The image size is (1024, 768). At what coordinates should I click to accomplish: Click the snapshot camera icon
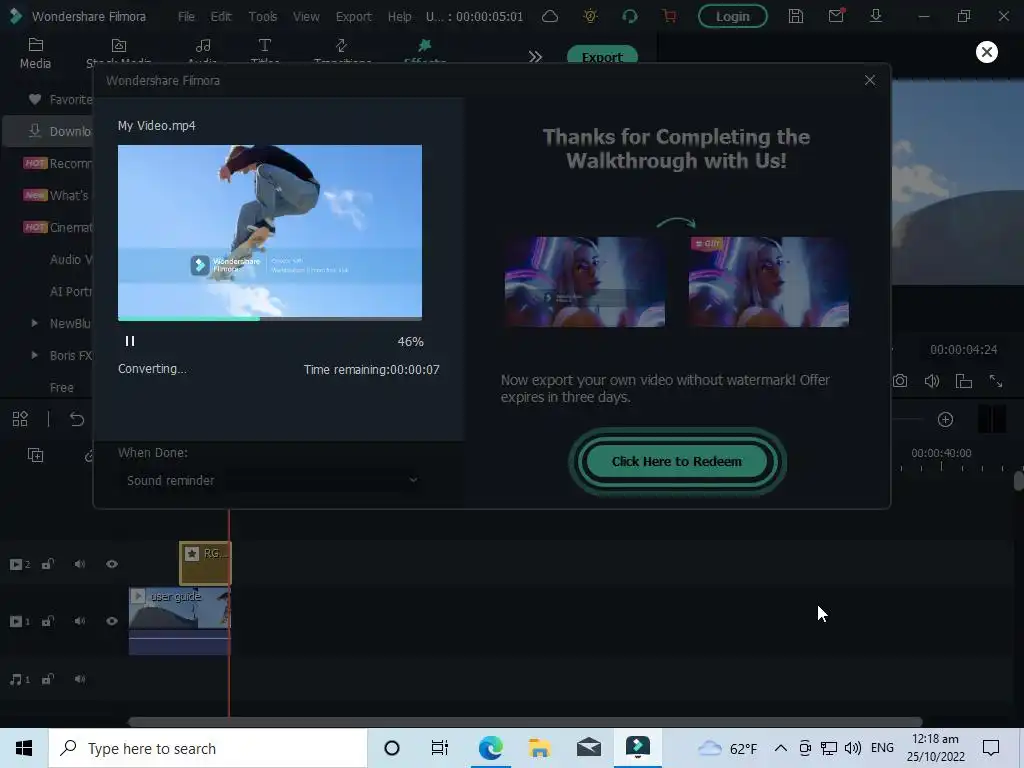tap(900, 381)
